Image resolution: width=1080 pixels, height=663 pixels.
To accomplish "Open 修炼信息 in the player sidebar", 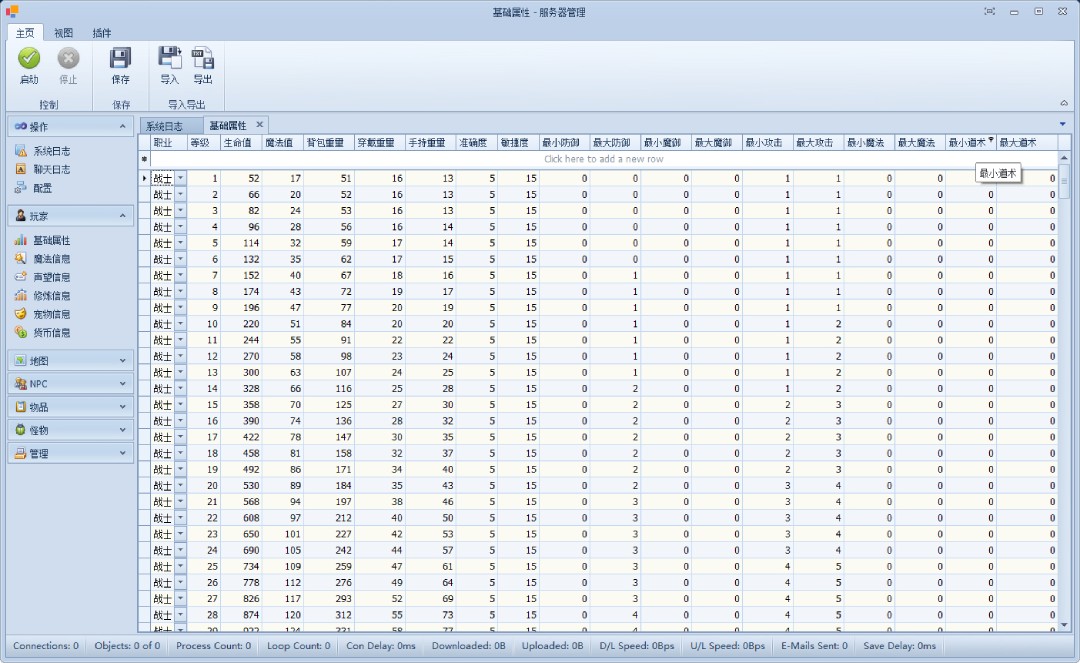I will point(51,296).
